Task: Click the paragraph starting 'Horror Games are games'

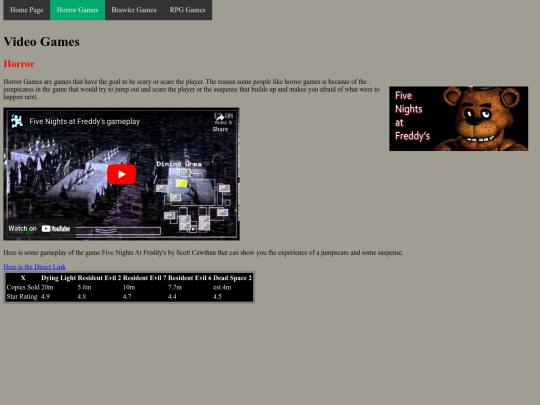Action: click(191, 89)
